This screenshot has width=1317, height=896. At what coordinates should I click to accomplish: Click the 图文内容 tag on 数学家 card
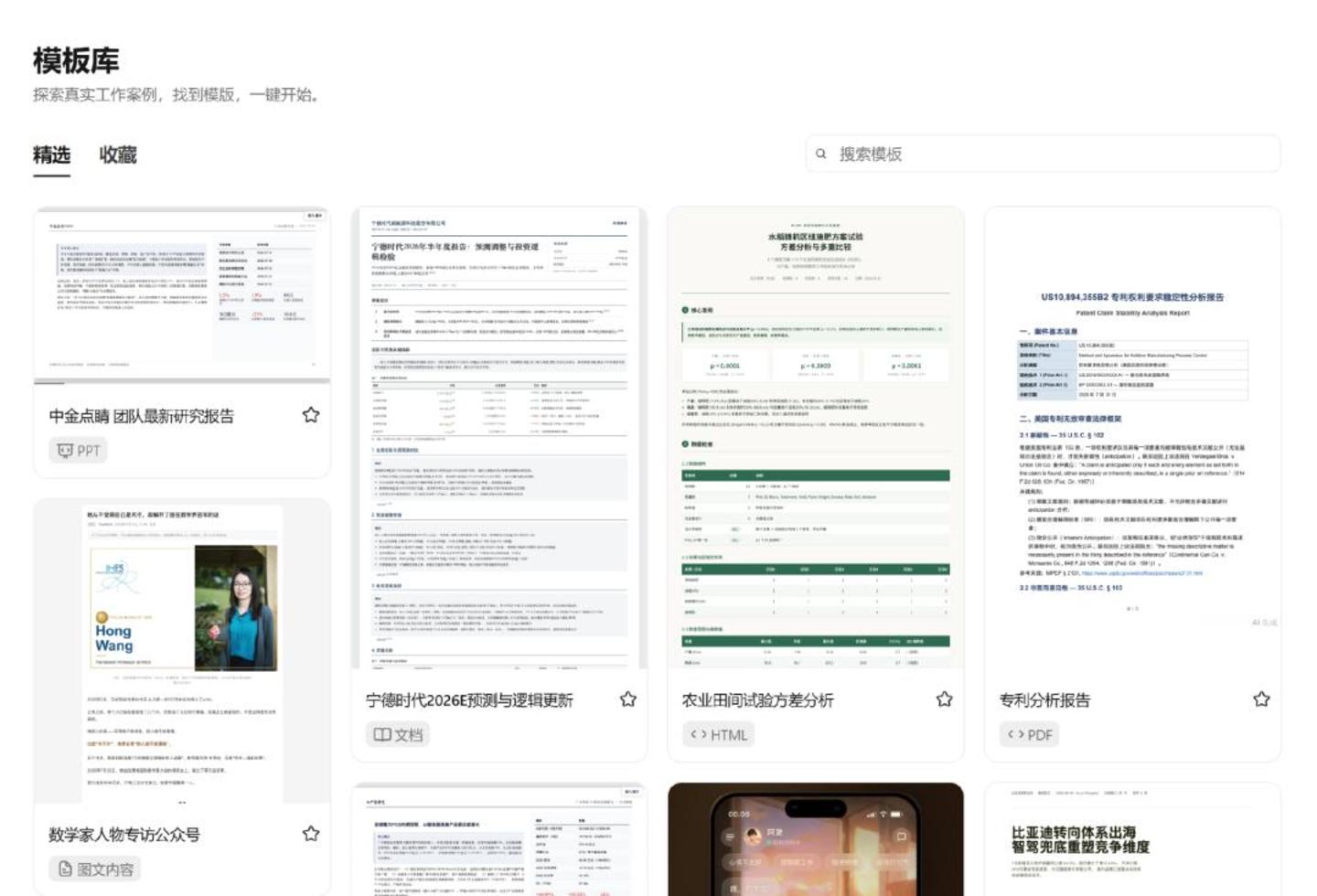point(95,869)
